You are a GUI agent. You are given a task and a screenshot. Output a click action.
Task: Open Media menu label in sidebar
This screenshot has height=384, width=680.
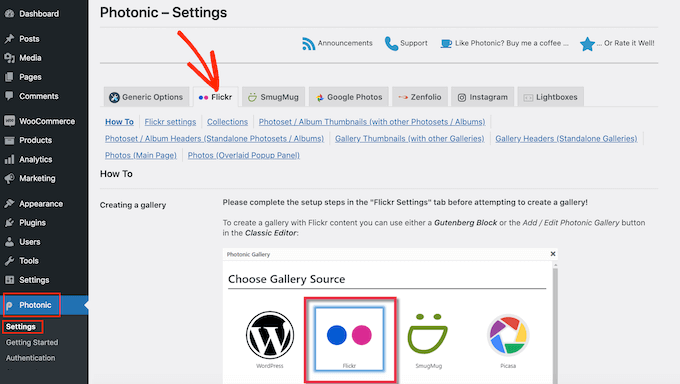point(30,58)
